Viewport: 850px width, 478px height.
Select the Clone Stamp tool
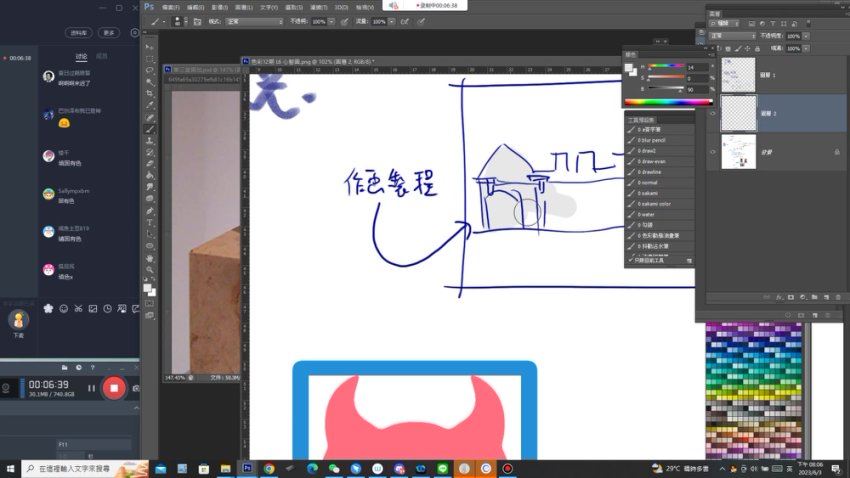click(150, 140)
